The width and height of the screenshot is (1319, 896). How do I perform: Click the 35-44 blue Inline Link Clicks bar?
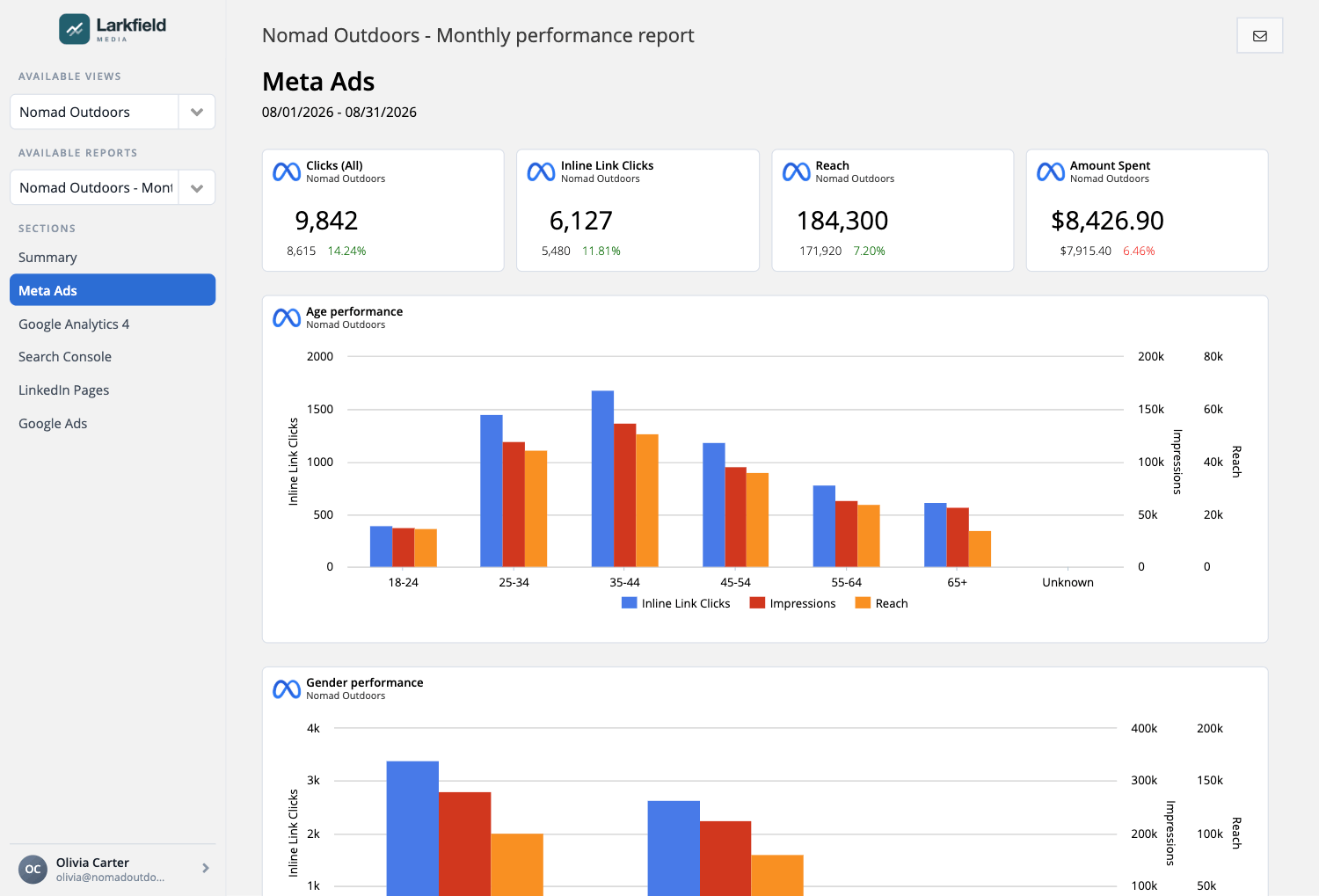point(602,478)
